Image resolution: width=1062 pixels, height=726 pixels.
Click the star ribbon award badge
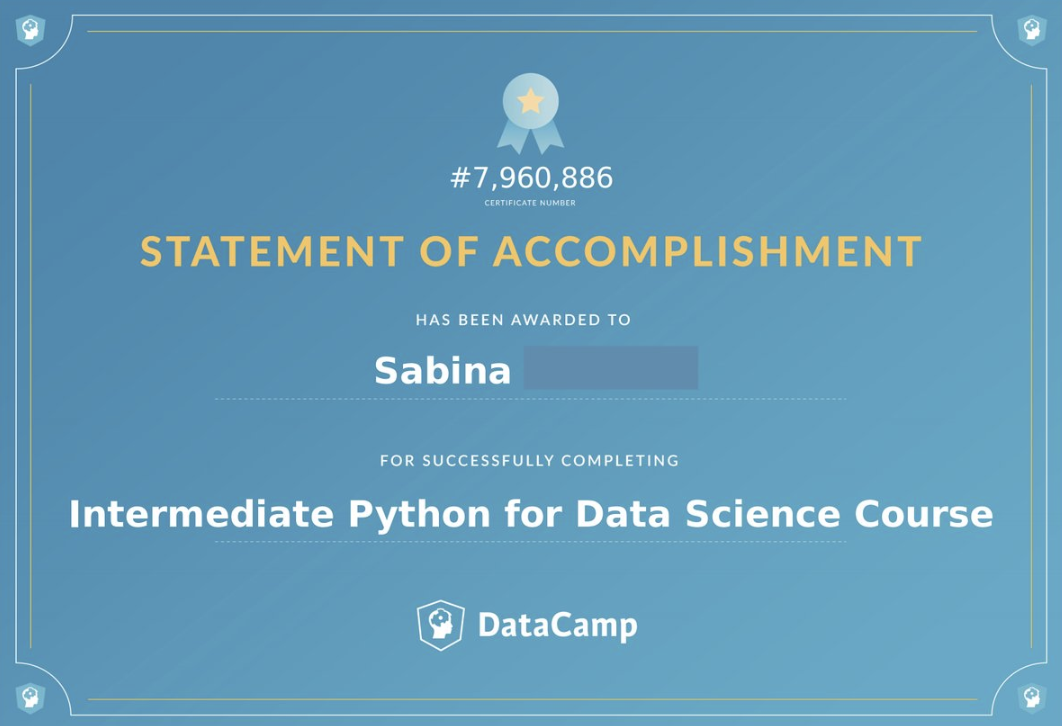coord(530,113)
